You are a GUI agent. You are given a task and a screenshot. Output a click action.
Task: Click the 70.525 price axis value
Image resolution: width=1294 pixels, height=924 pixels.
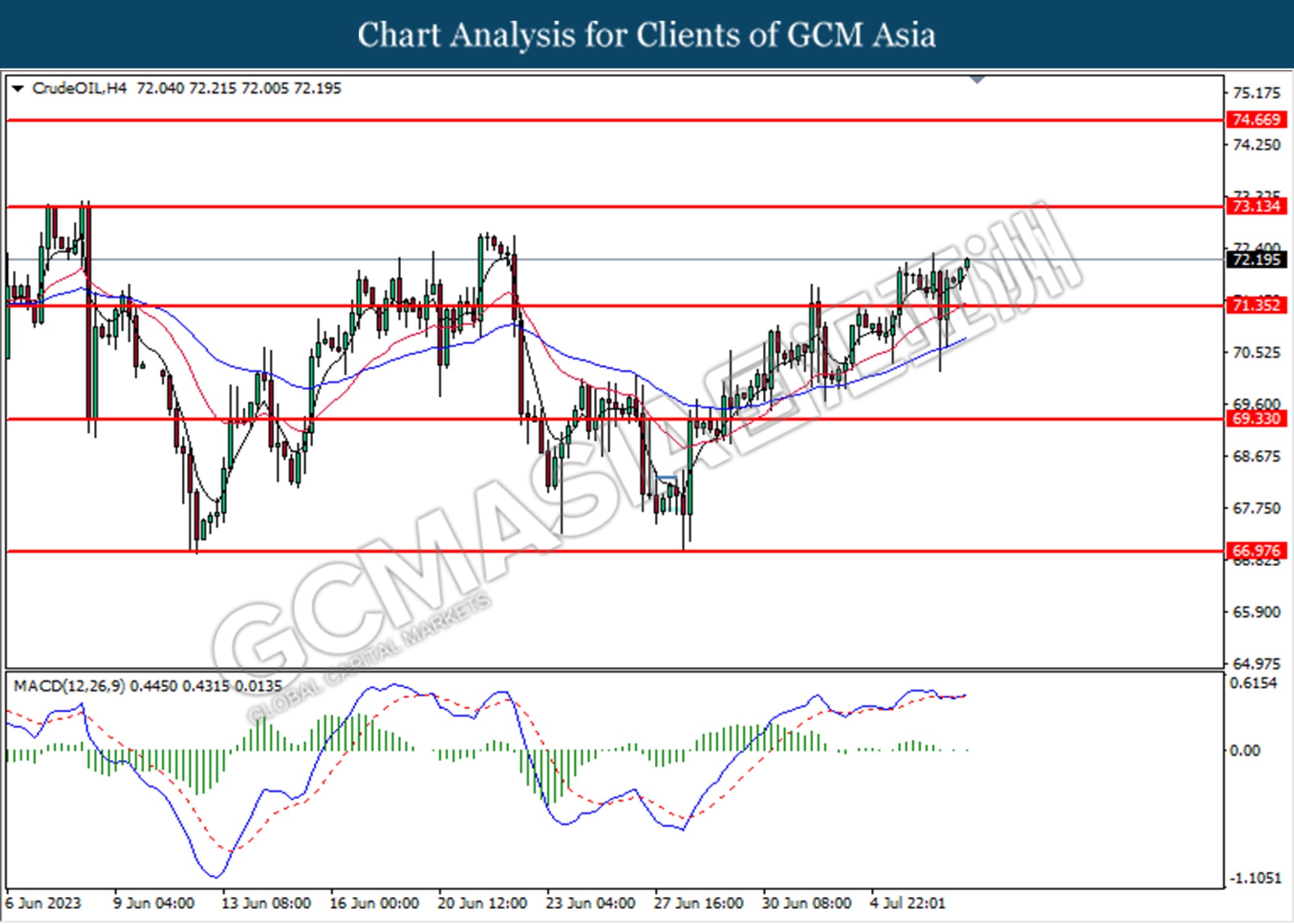(1256, 353)
